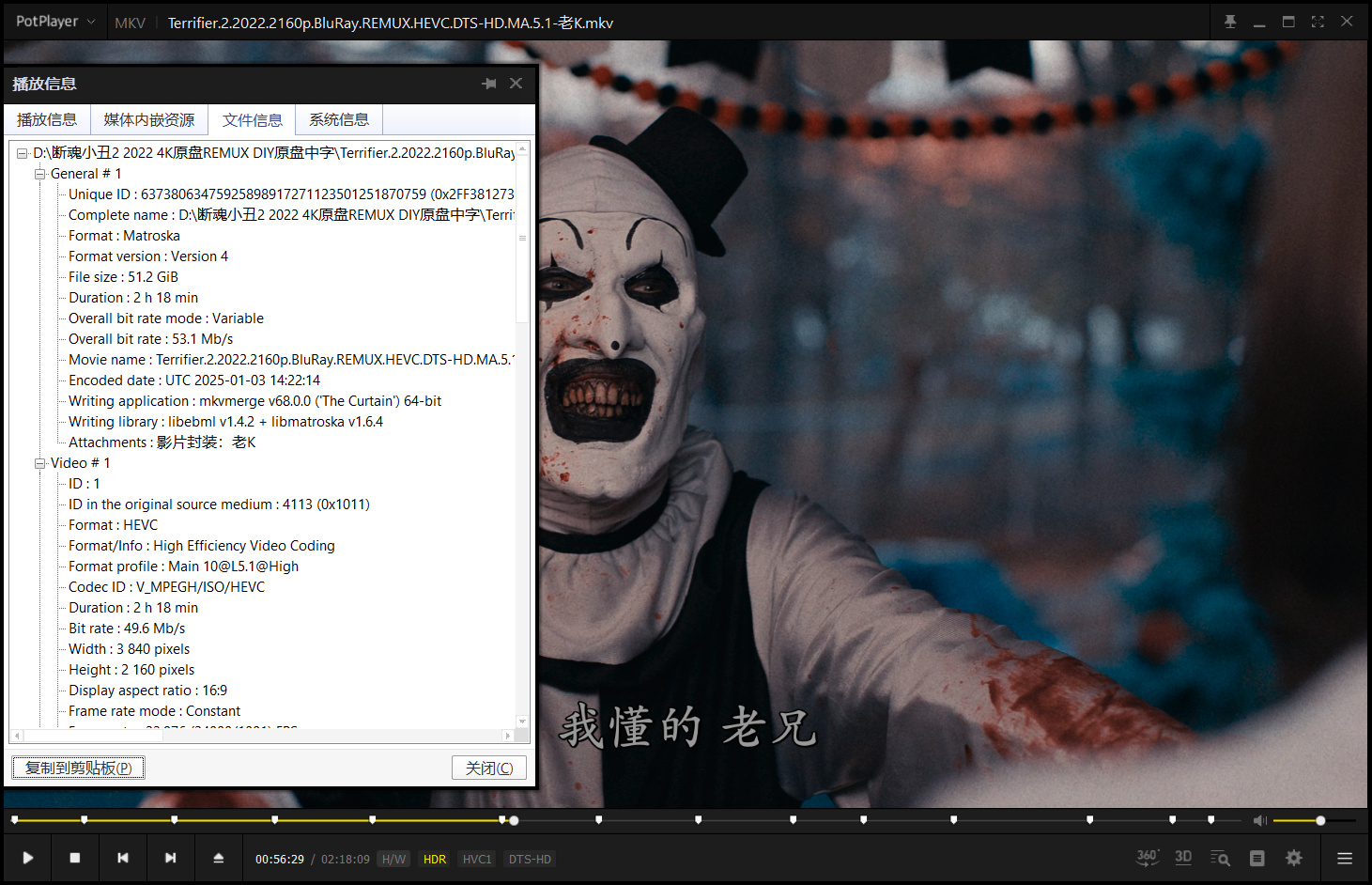This screenshot has height=885, width=1372.
Task: Select the Display aspect ratio 16:9 row
Action: (147, 691)
